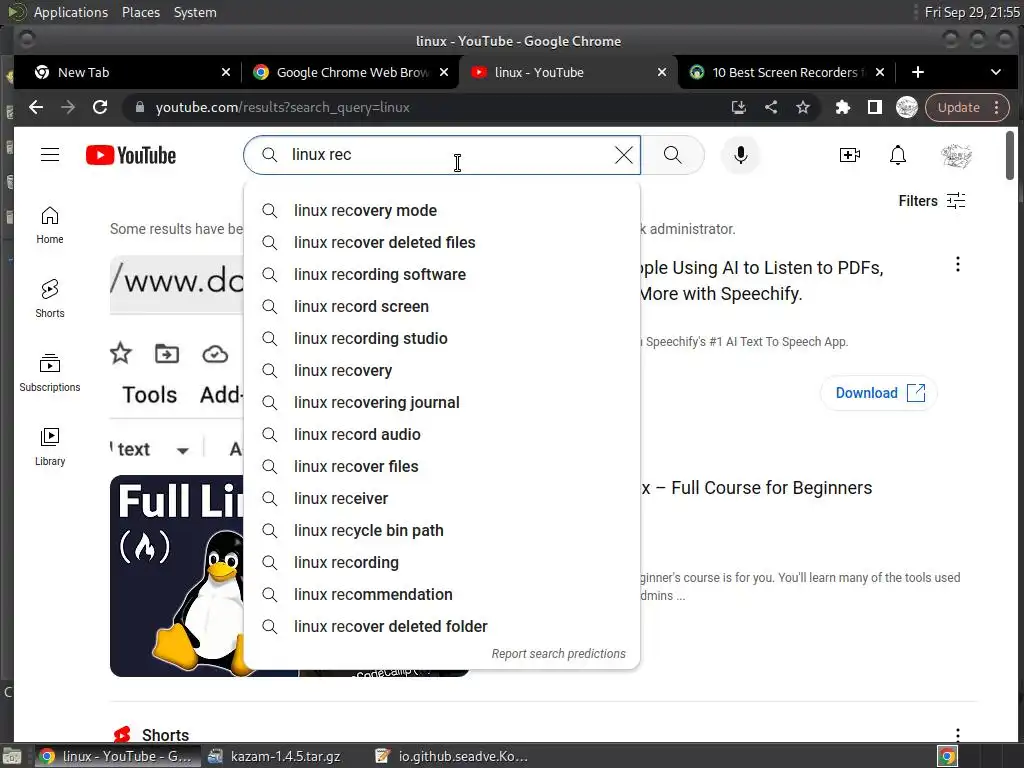Screen dimensions: 1024x768
Task: Open the Applications menu in top panel
Action: pyautogui.click(x=71, y=12)
